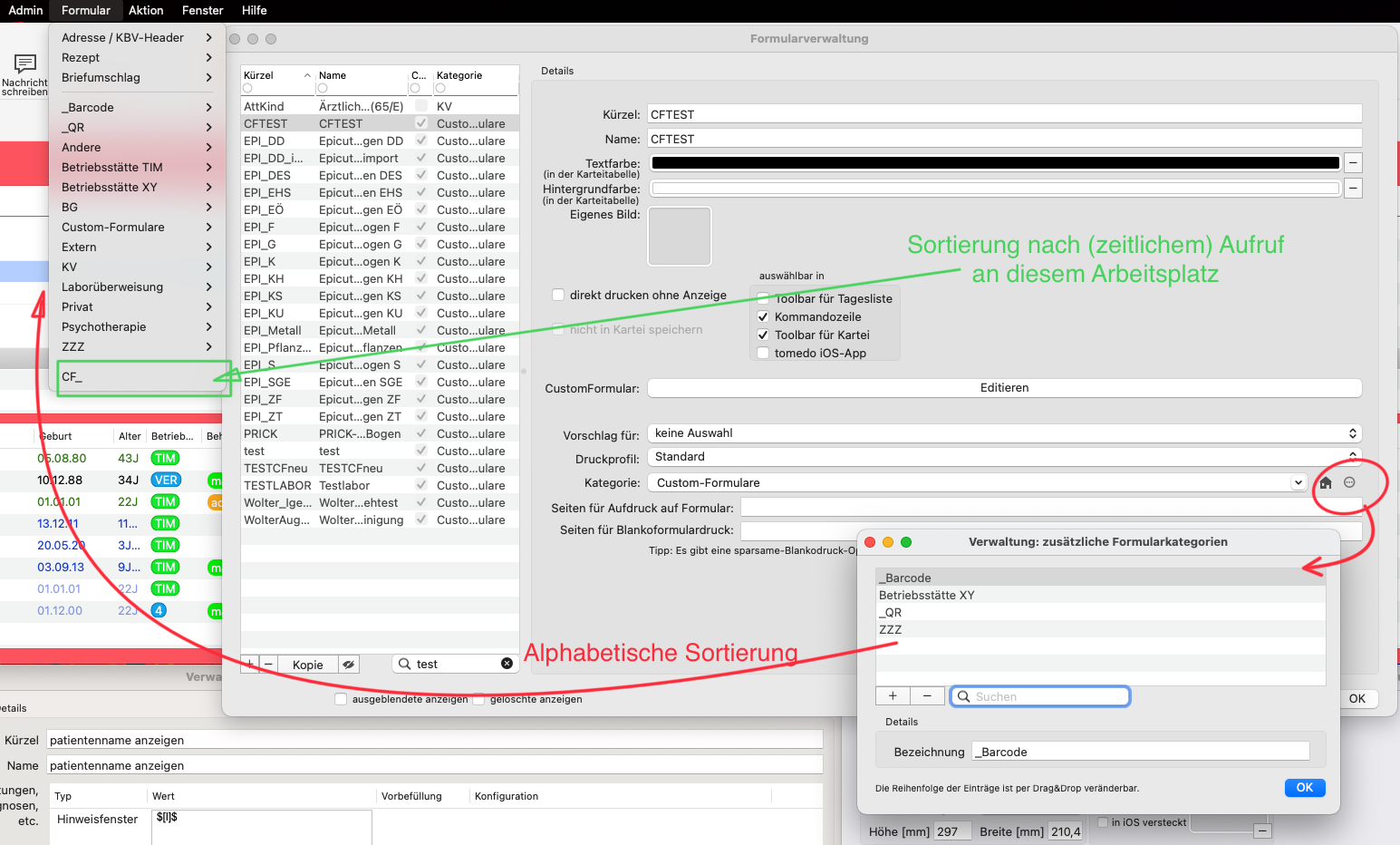Enable 'ausgeblendete anzeigen' checkbox
The height and width of the screenshot is (845, 1400).
coord(341,699)
